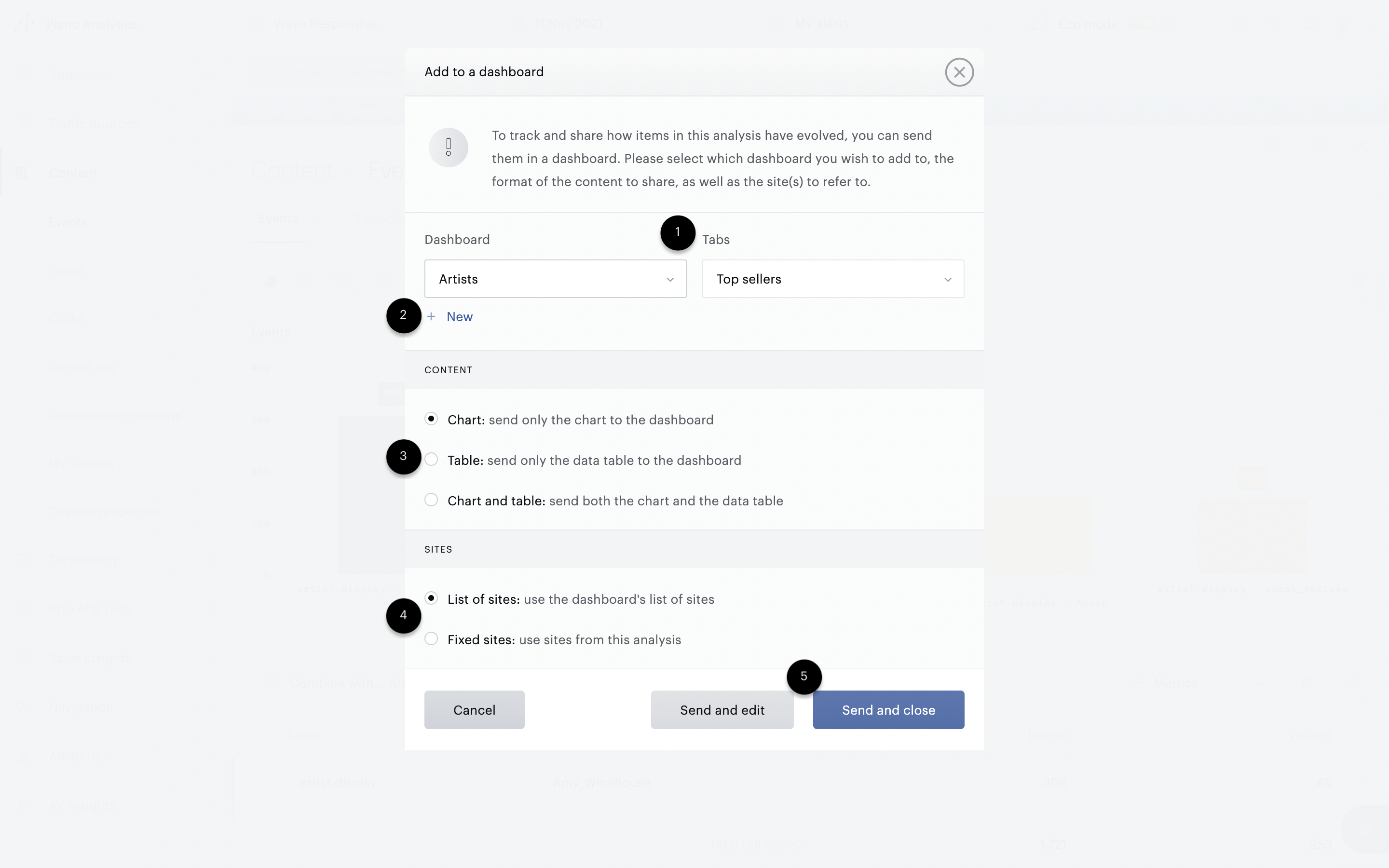Select the Table only content option
Image resolution: width=1389 pixels, height=868 pixels.
[x=431, y=460]
